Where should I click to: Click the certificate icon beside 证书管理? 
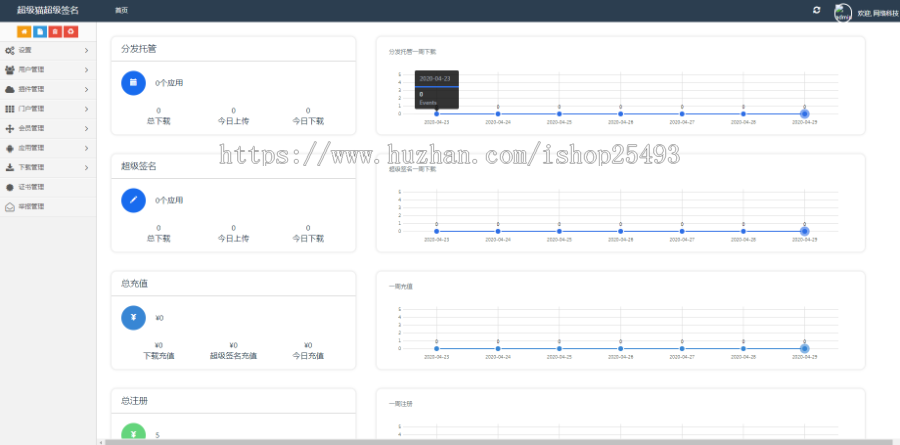(x=10, y=187)
